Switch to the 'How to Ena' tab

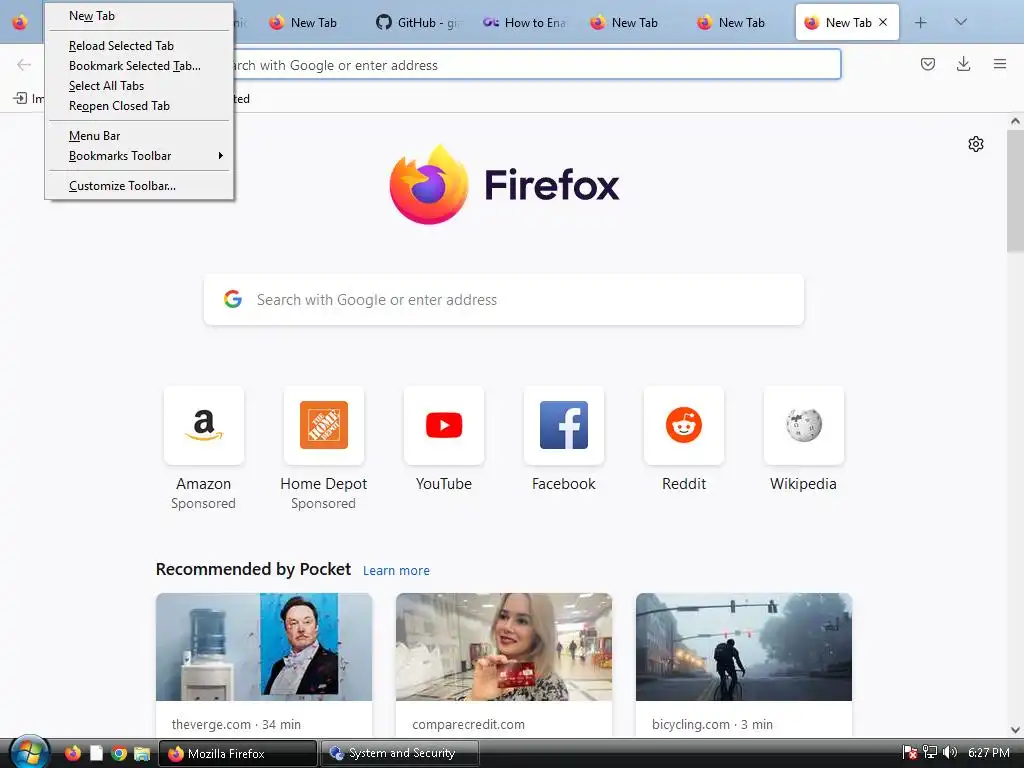click(525, 23)
